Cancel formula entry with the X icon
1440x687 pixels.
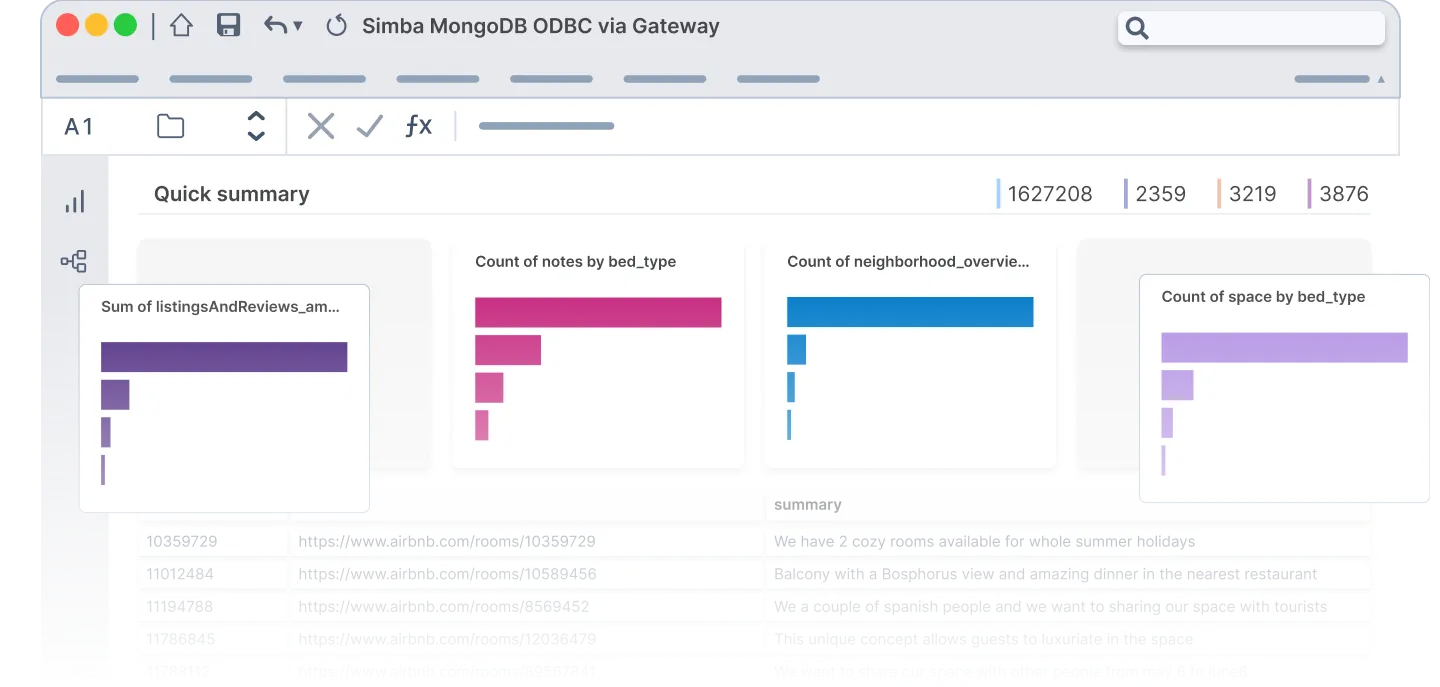321,126
